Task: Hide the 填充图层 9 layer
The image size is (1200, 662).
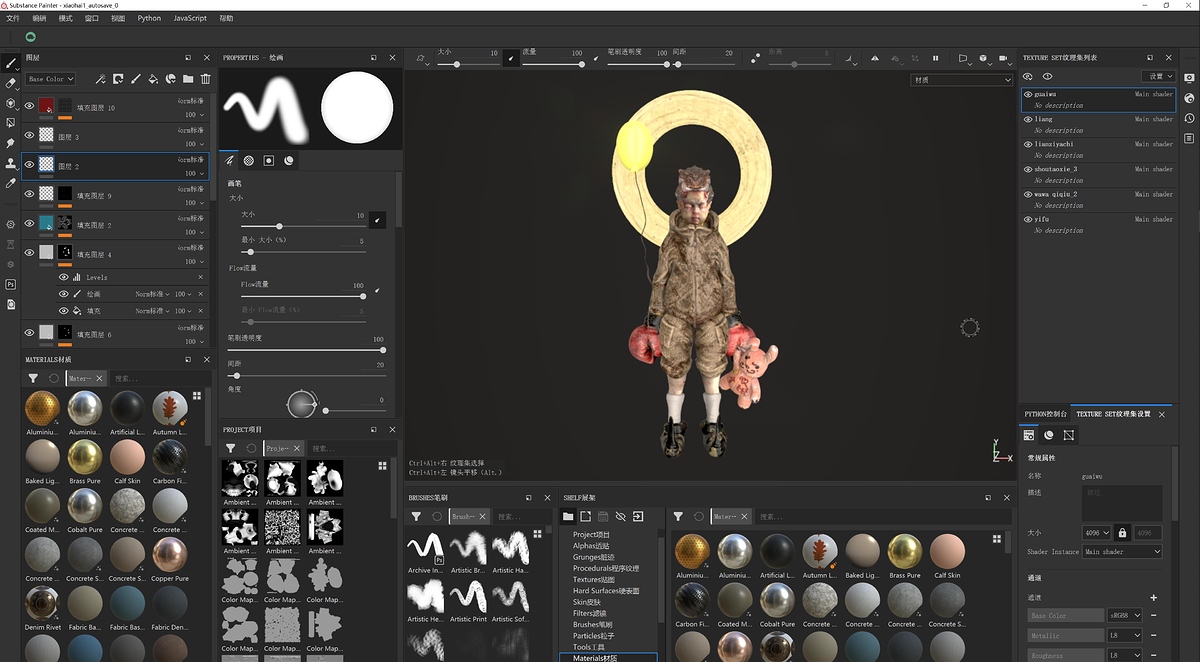Action: click(29, 194)
